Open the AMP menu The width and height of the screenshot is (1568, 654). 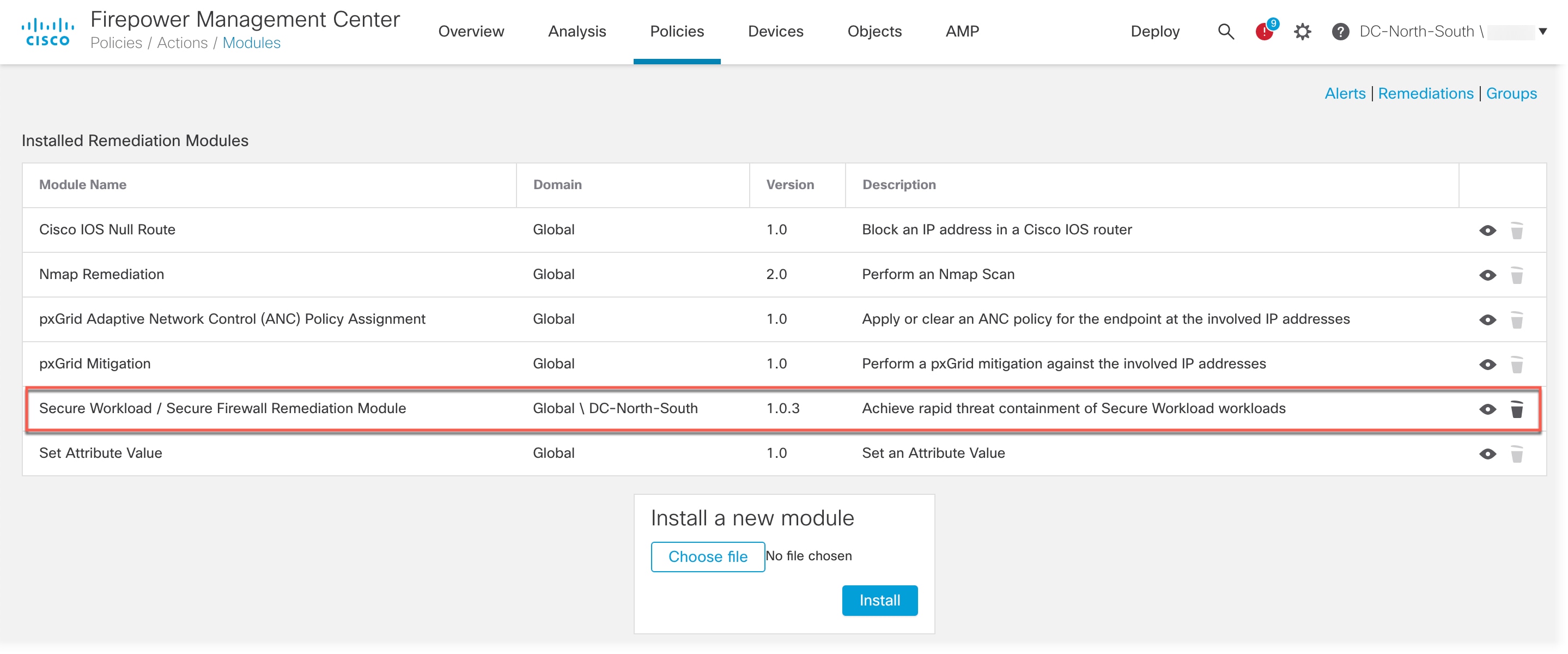pos(962,31)
